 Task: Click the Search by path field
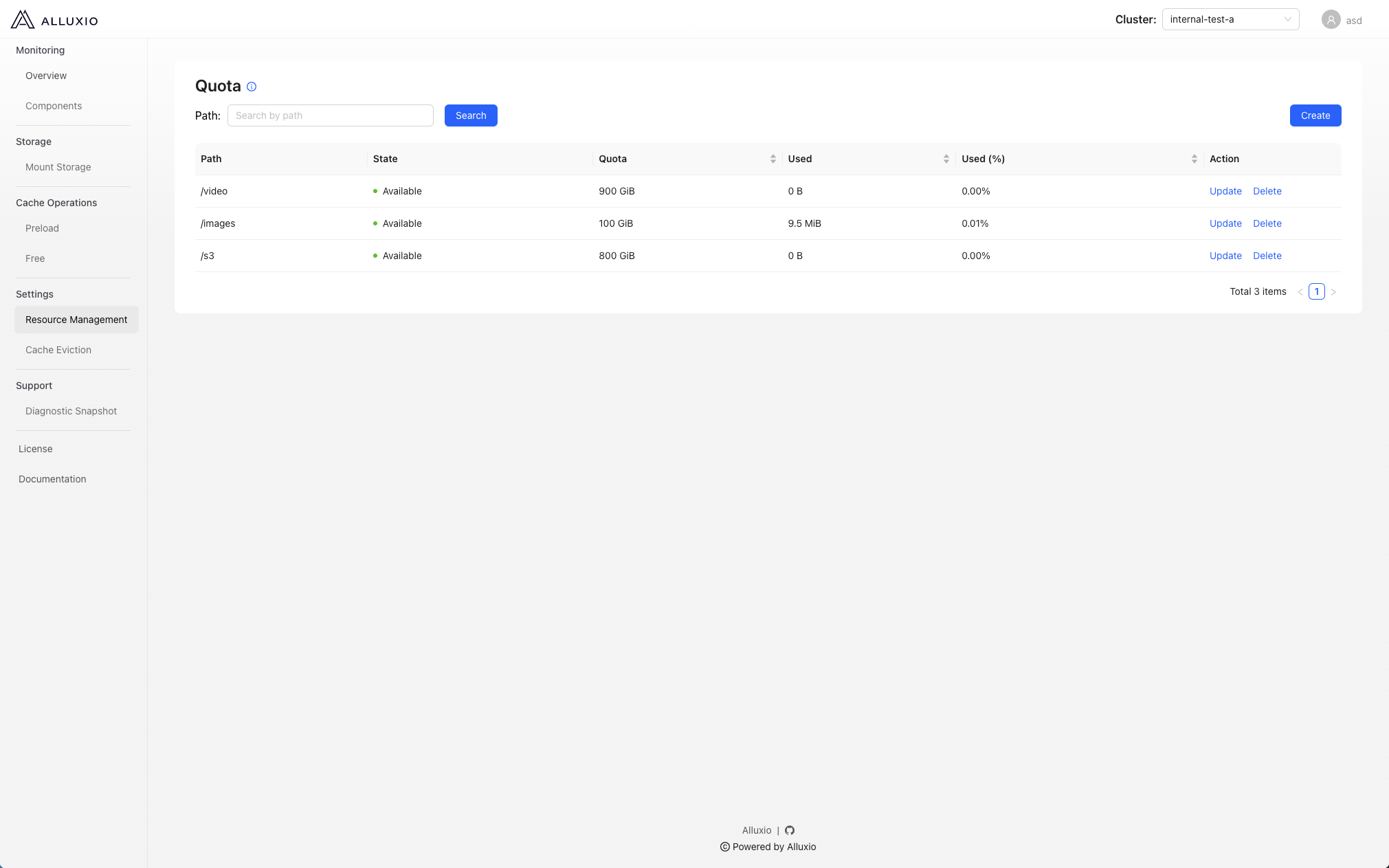point(330,115)
